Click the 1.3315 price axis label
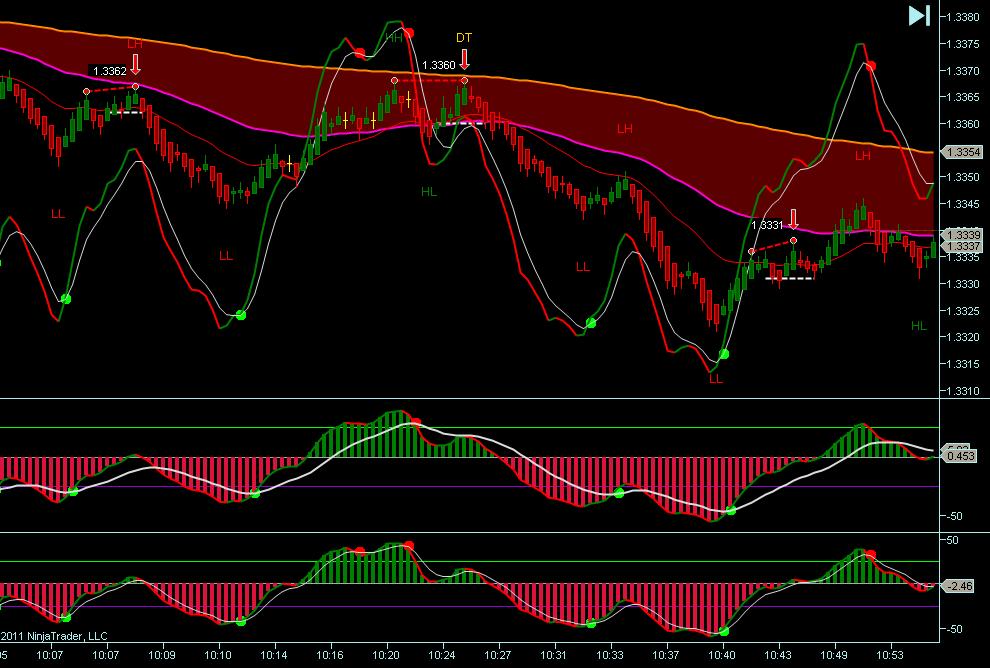Viewport: 990px width, 668px height. (963, 364)
